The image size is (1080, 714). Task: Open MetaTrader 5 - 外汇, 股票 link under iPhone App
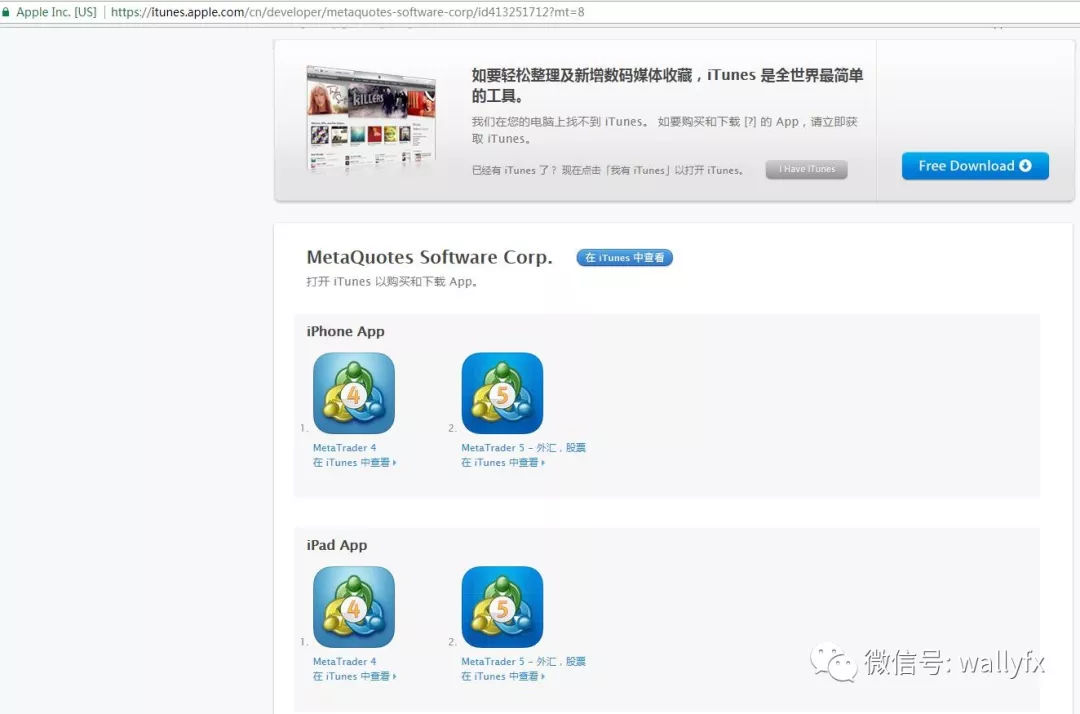pos(523,448)
